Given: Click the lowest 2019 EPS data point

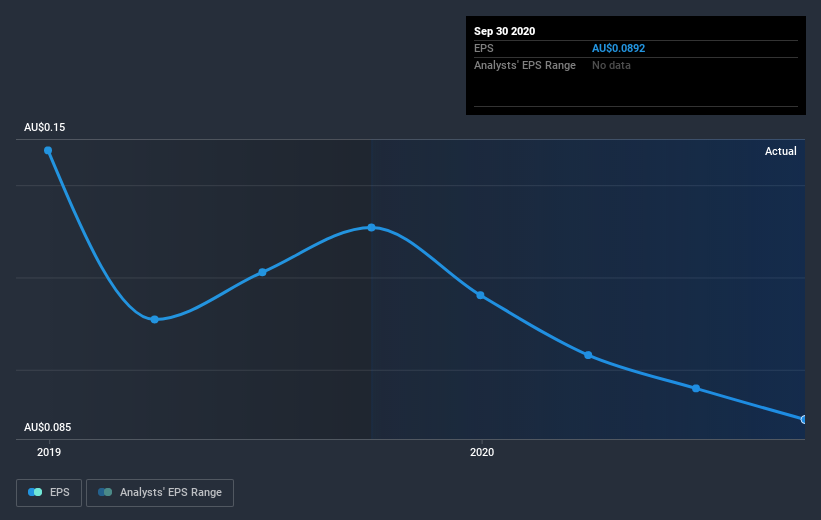Looking at the screenshot, I should pyautogui.click(x=154, y=319).
